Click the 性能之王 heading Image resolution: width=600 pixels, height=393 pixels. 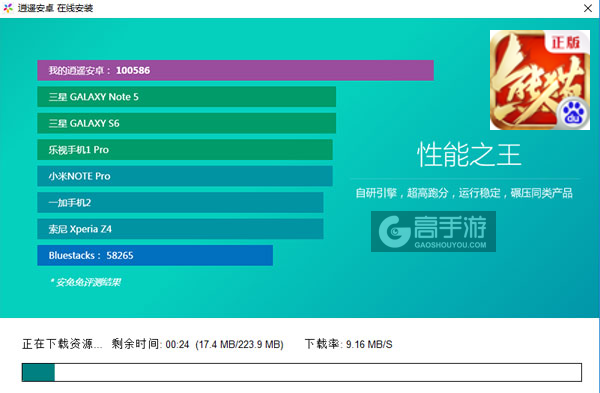pos(469,155)
